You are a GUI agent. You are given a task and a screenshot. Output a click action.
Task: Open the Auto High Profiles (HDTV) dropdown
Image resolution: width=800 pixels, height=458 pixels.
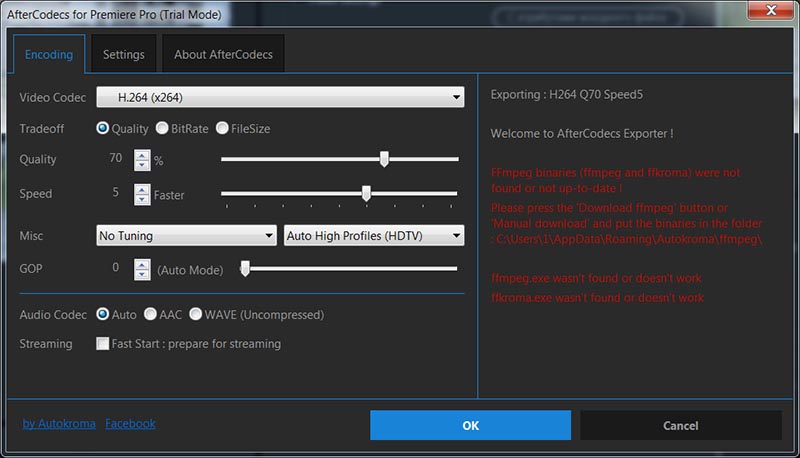[x=374, y=235]
